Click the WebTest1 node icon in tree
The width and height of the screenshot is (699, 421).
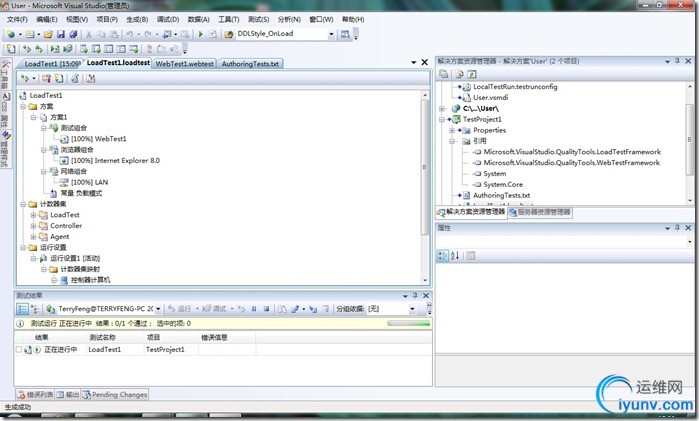(64, 139)
